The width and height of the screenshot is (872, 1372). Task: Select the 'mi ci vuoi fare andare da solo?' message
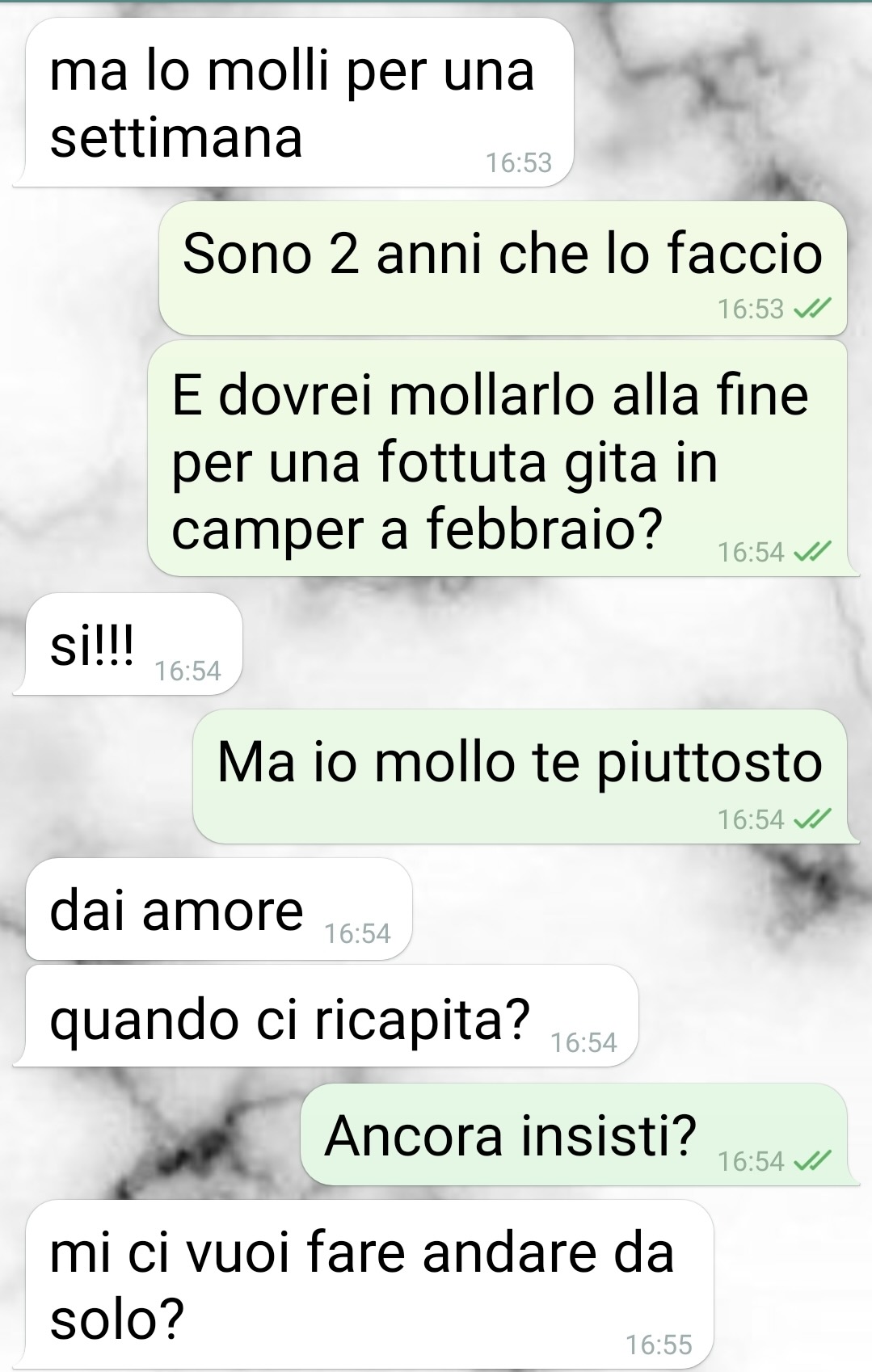(364, 1285)
